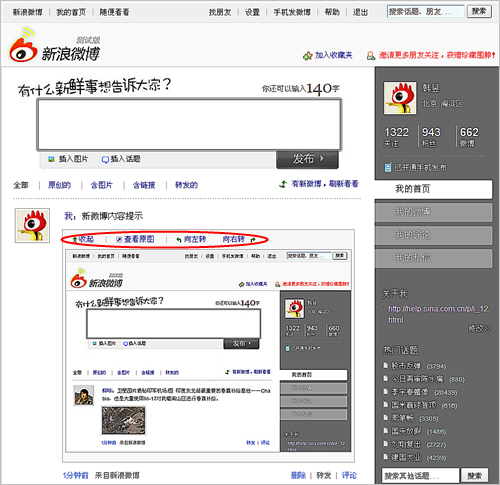Click 退出 to log out
This screenshot has width=500, height=485.
coord(360,12)
